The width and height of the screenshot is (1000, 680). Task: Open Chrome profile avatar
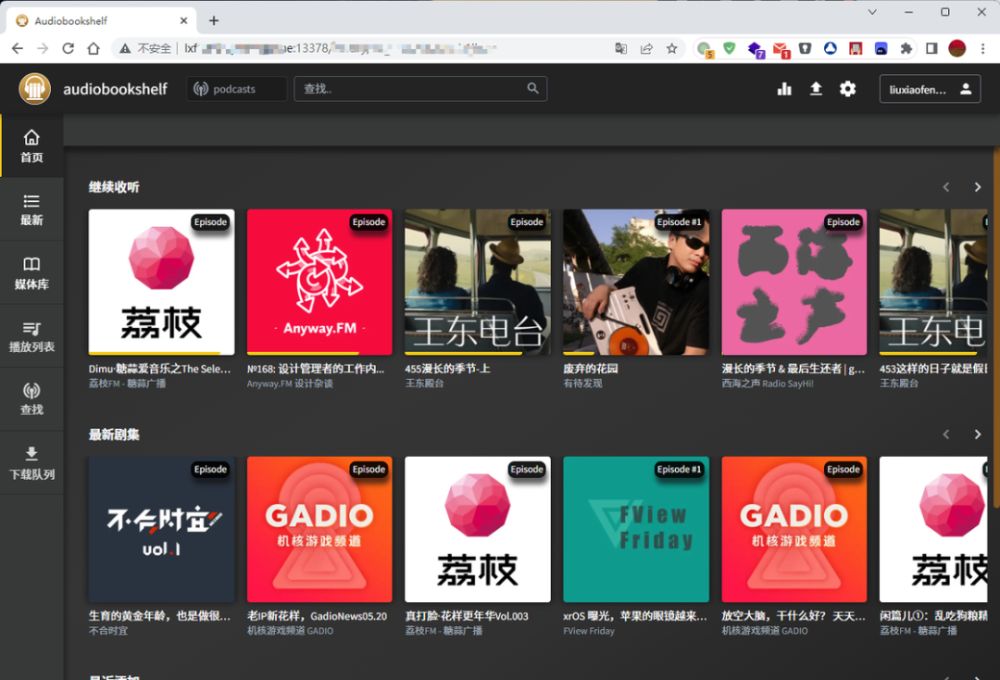coord(957,48)
